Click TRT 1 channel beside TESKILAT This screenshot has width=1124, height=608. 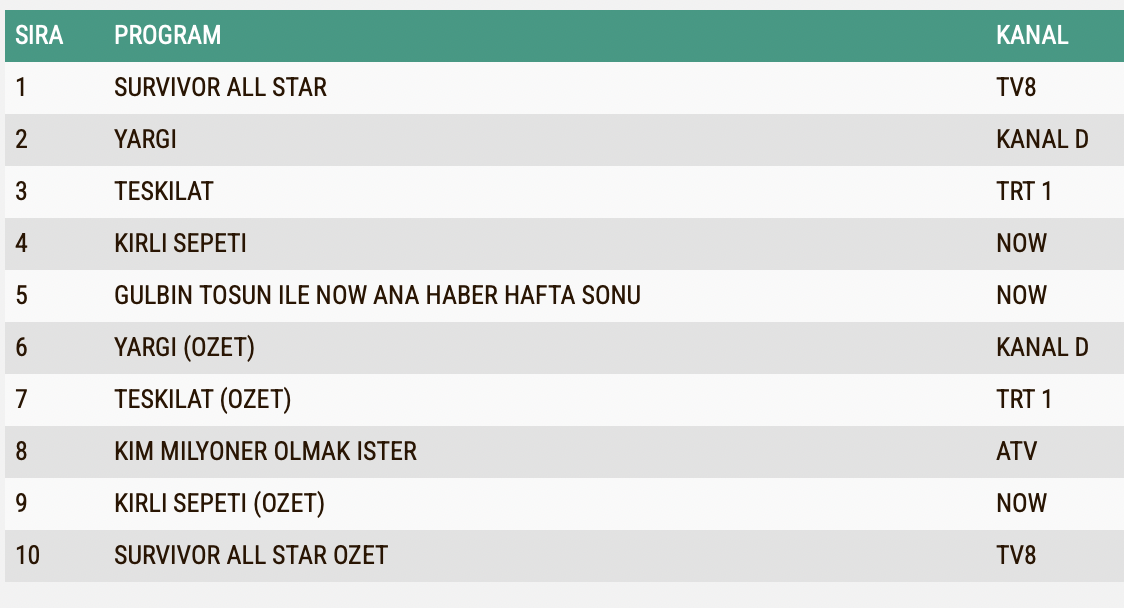pyautogui.click(x=1024, y=191)
